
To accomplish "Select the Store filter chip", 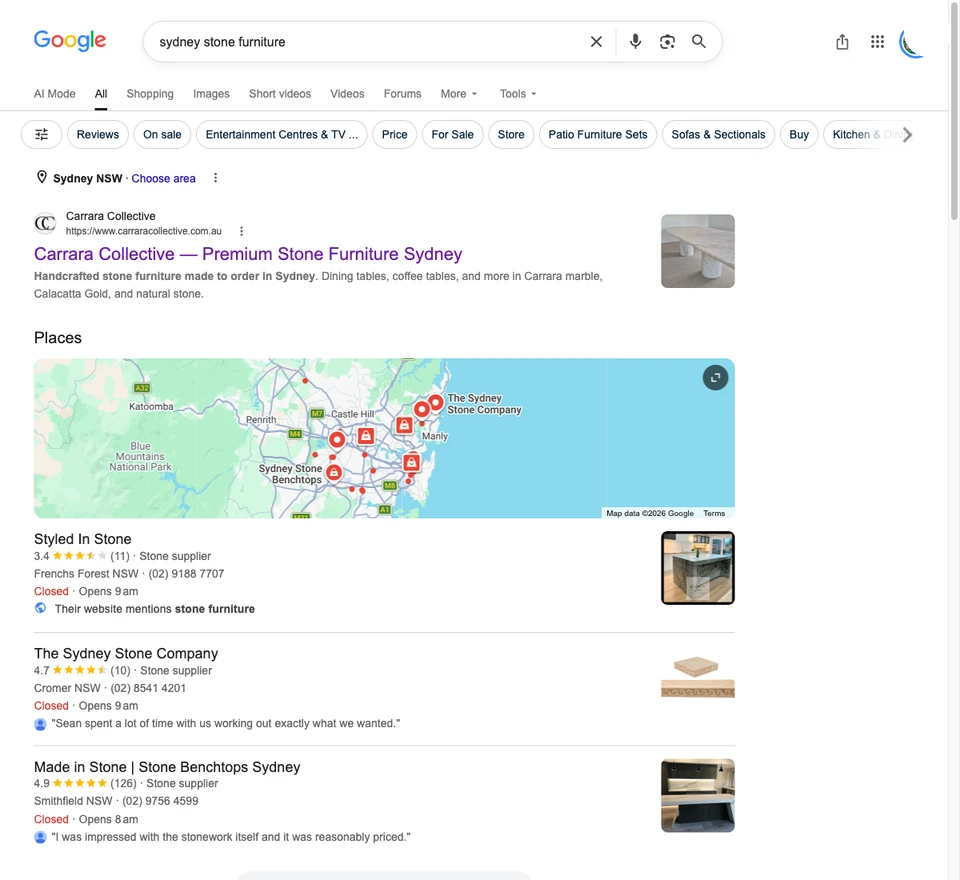I will click(x=511, y=135).
